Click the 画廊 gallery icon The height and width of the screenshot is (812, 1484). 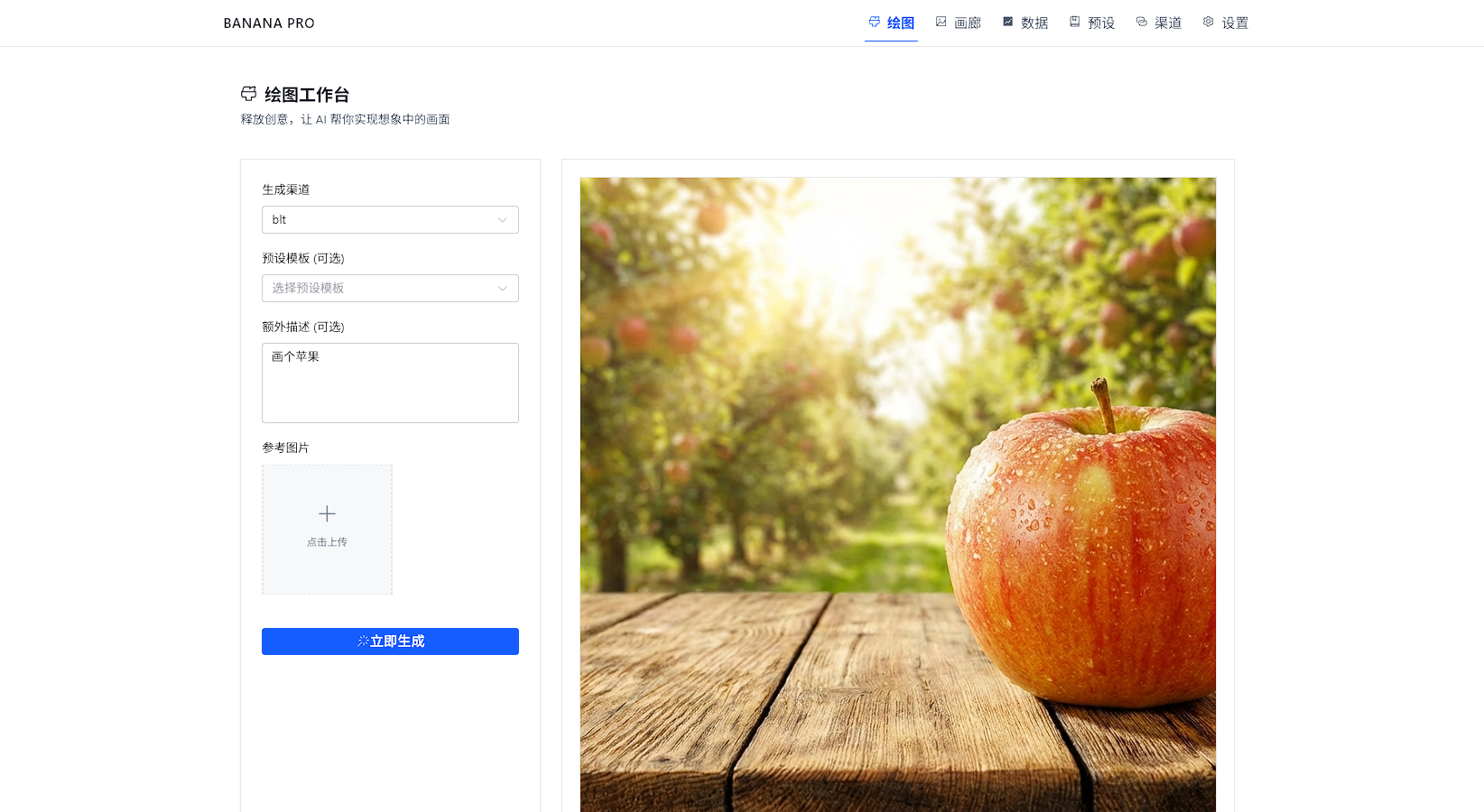pyautogui.click(x=941, y=22)
